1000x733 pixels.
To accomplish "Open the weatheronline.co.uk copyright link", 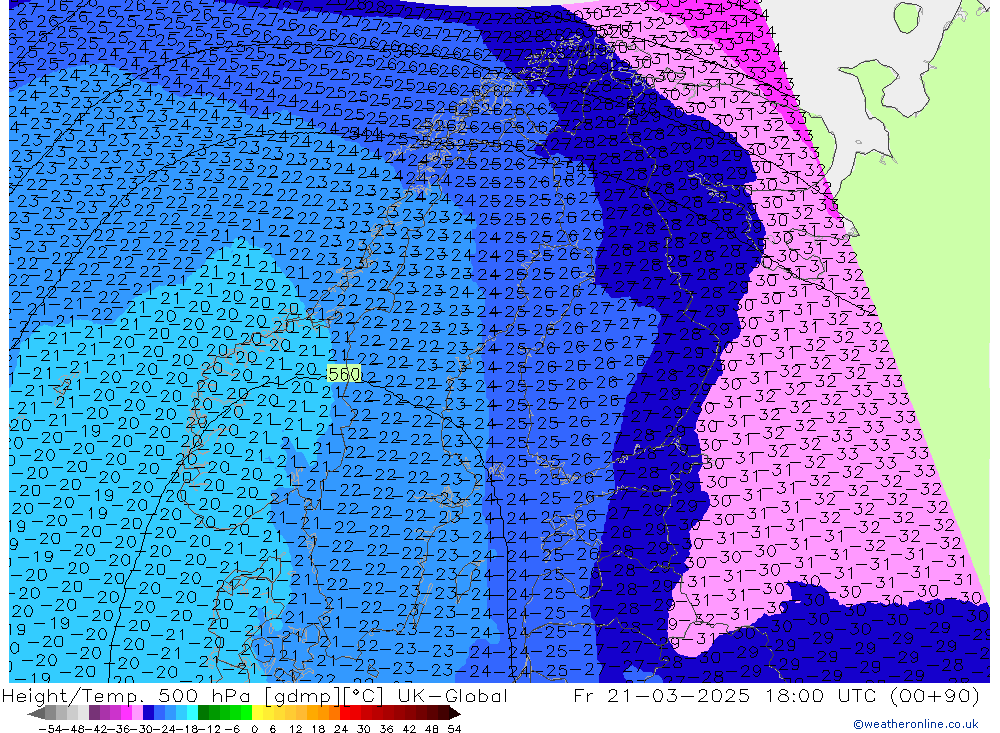I will [915, 723].
